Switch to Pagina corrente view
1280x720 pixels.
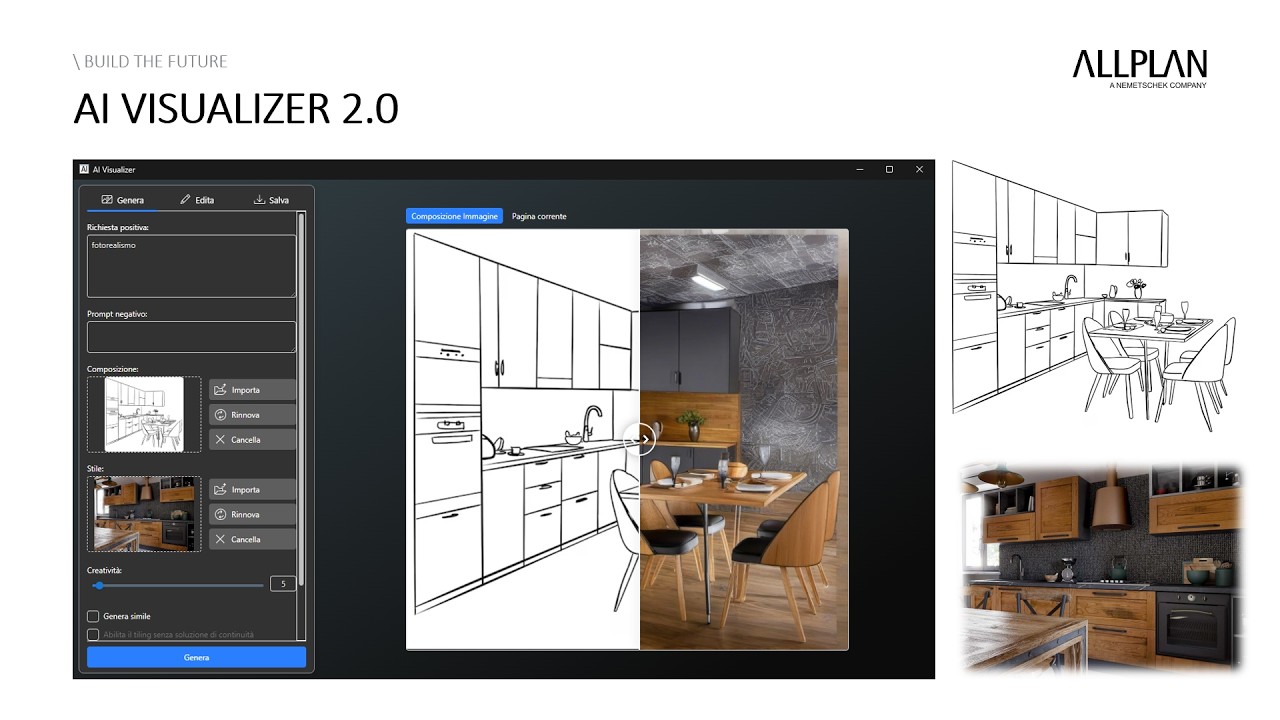[539, 216]
